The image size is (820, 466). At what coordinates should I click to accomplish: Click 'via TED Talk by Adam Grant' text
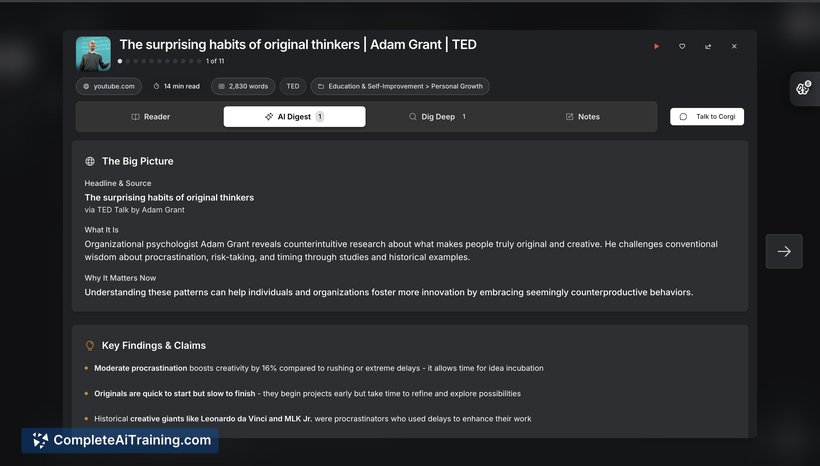click(134, 210)
